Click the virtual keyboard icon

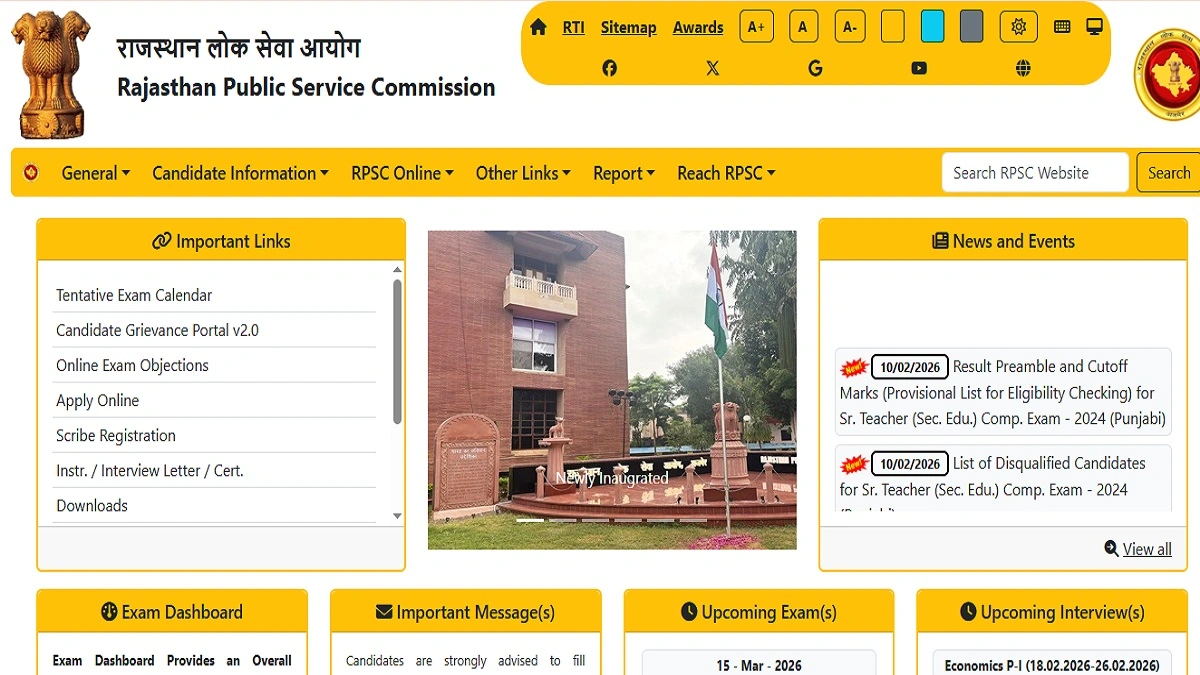point(1061,26)
